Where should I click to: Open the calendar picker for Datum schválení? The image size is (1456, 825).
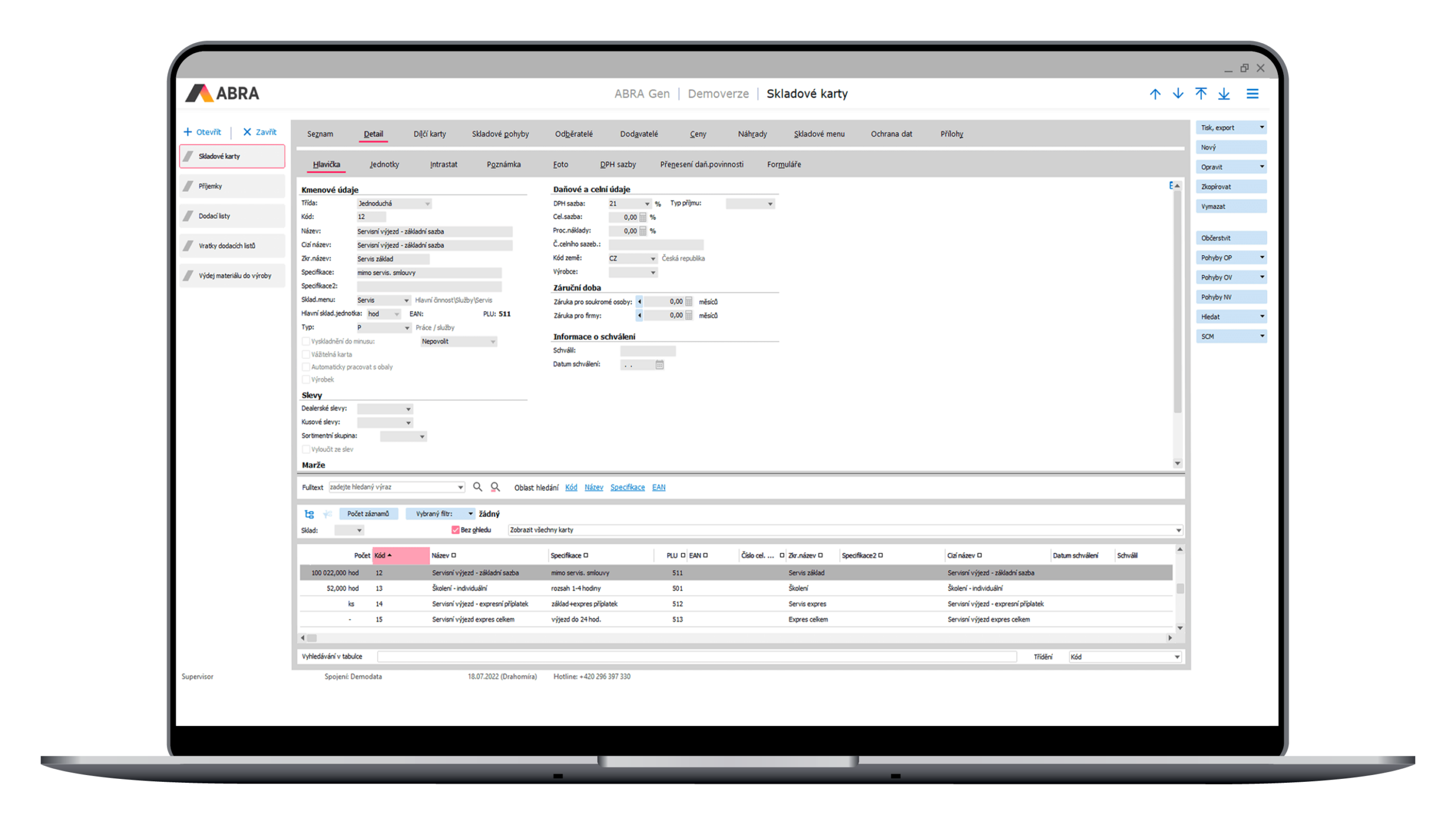click(659, 364)
